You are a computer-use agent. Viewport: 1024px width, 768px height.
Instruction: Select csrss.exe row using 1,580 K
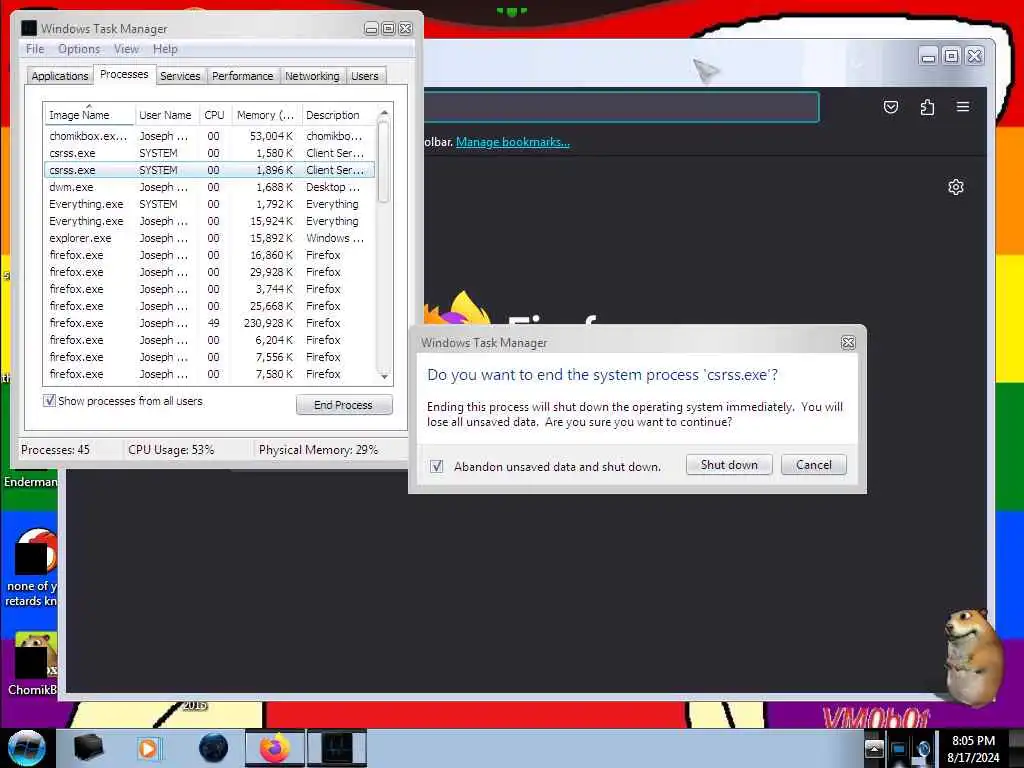point(209,153)
